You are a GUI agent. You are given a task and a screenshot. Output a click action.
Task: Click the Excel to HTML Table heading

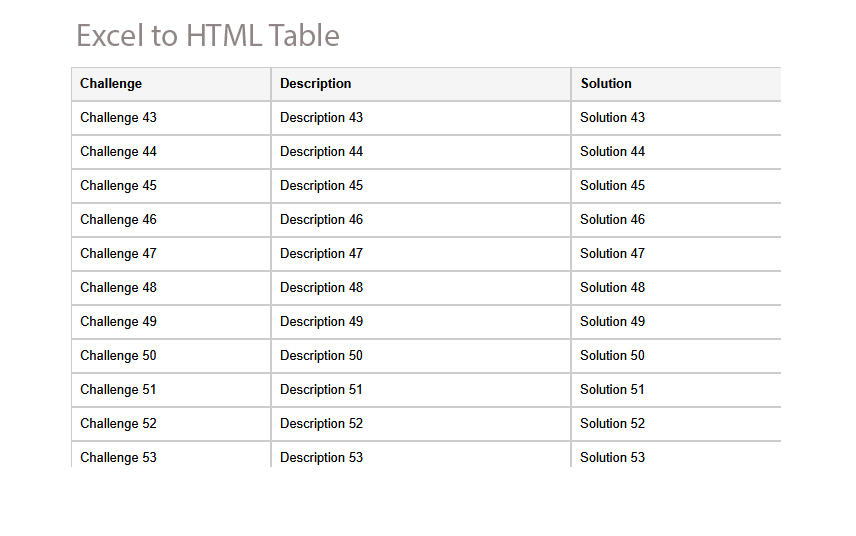point(208,35)
